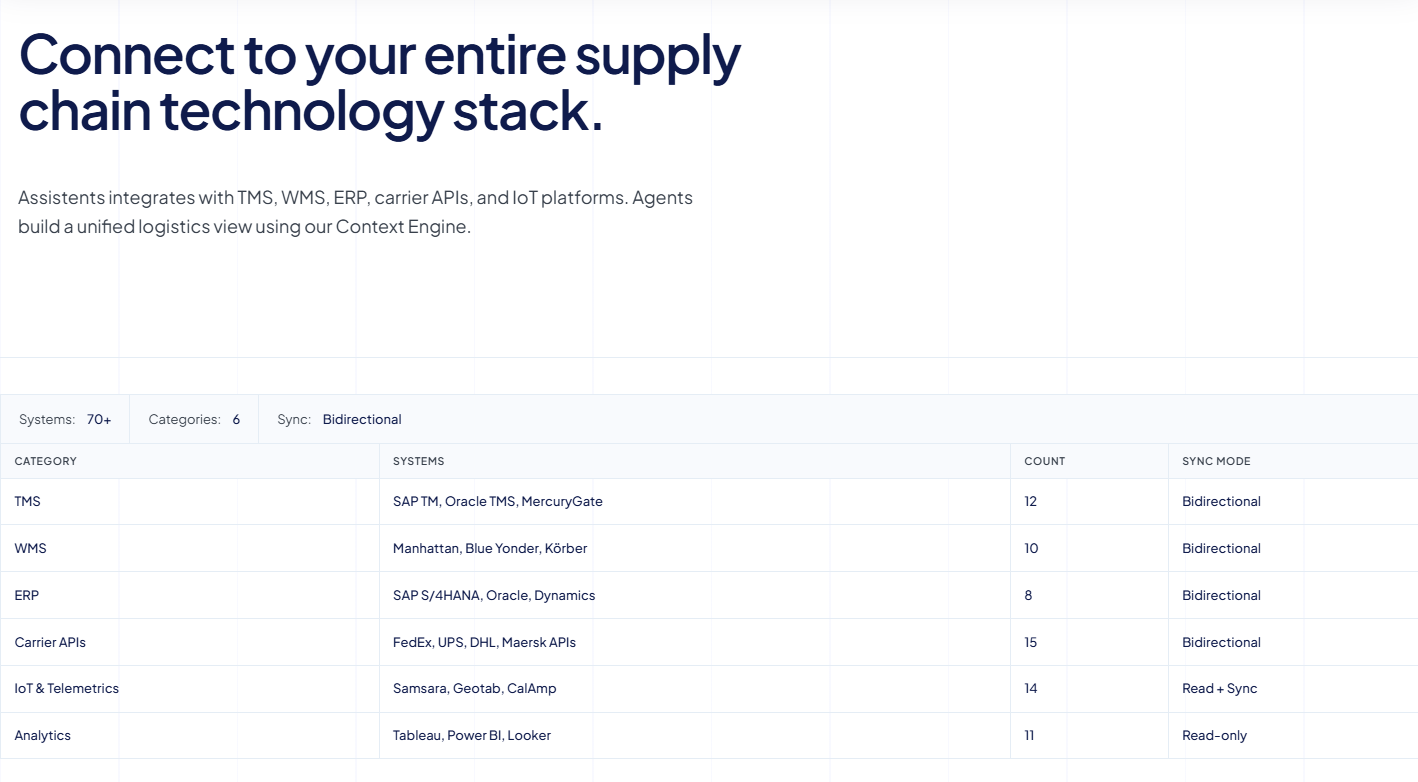Select the Carrier APIs category cell

pyautogui.click(x=190, y=642)
